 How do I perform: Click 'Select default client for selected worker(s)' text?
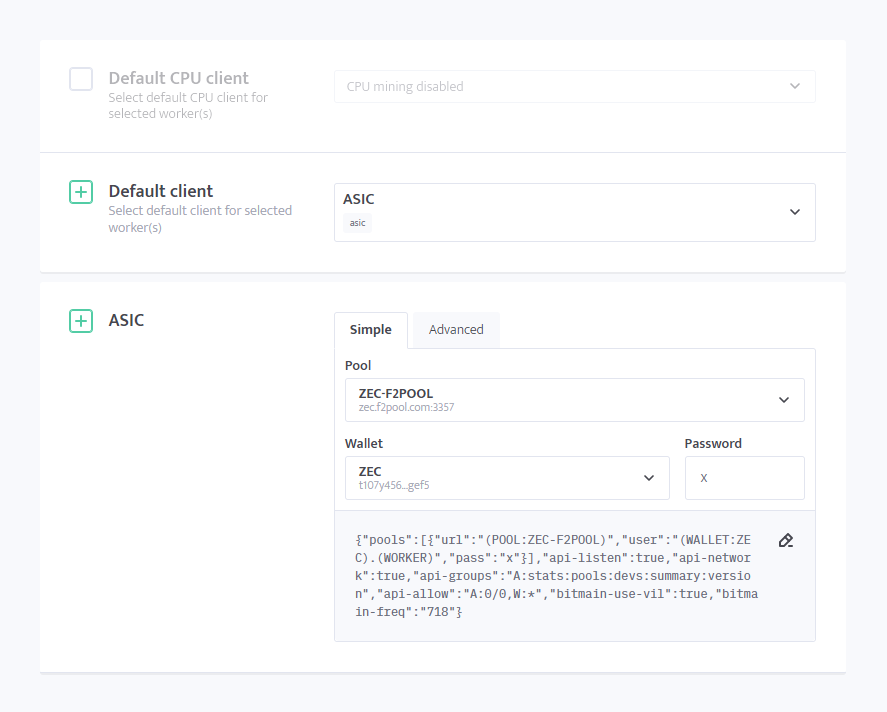200,219
